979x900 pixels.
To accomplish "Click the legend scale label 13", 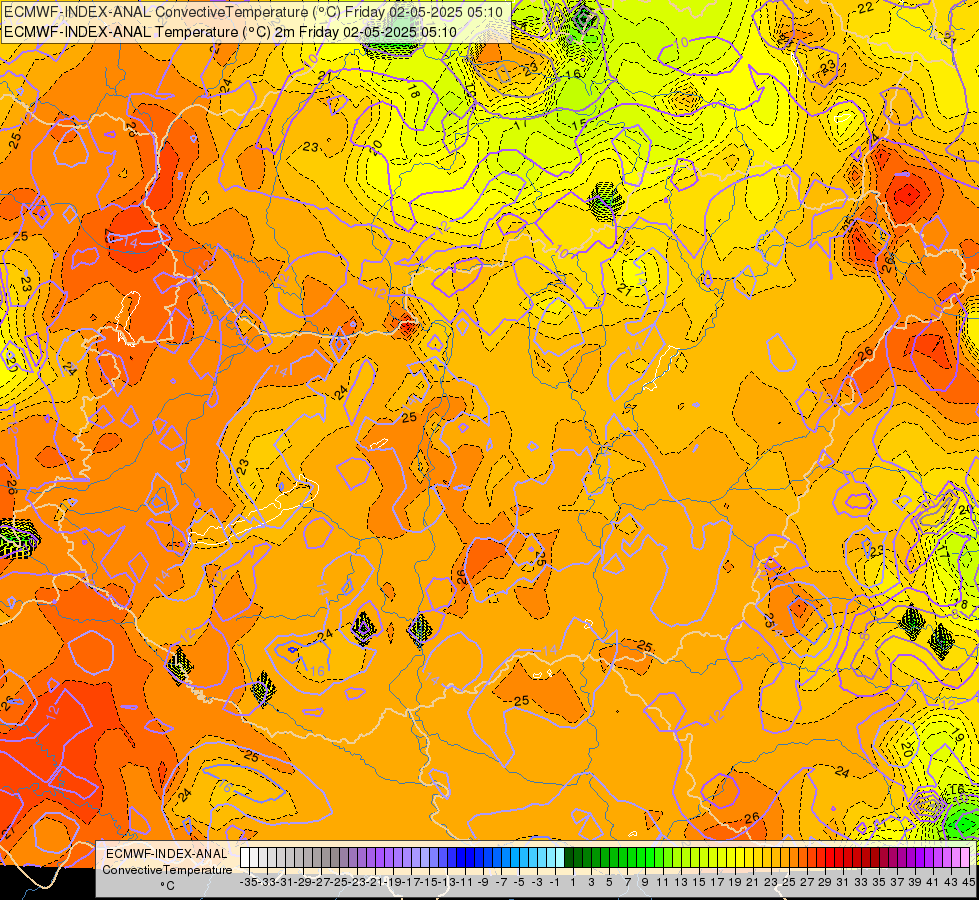I will point(681,882).
